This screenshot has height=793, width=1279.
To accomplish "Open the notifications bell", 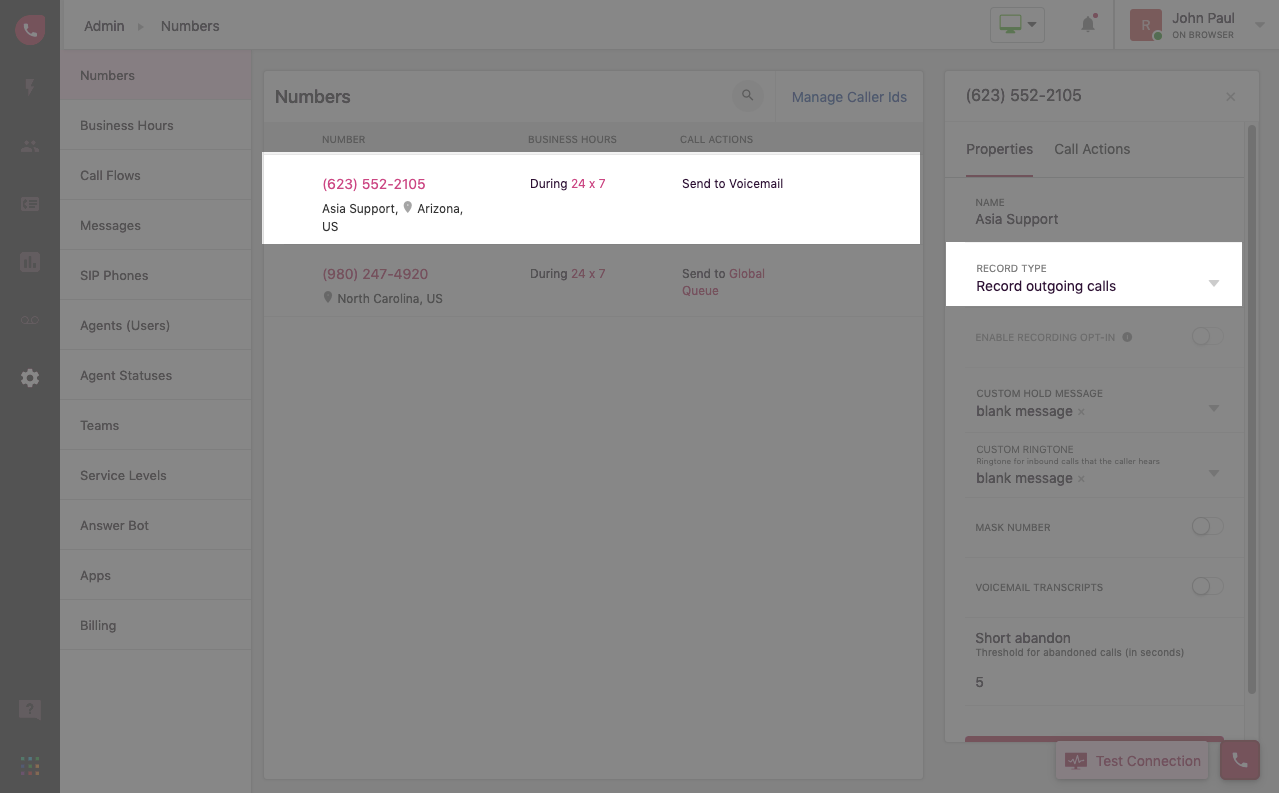I will click(x=1088, y=24).
